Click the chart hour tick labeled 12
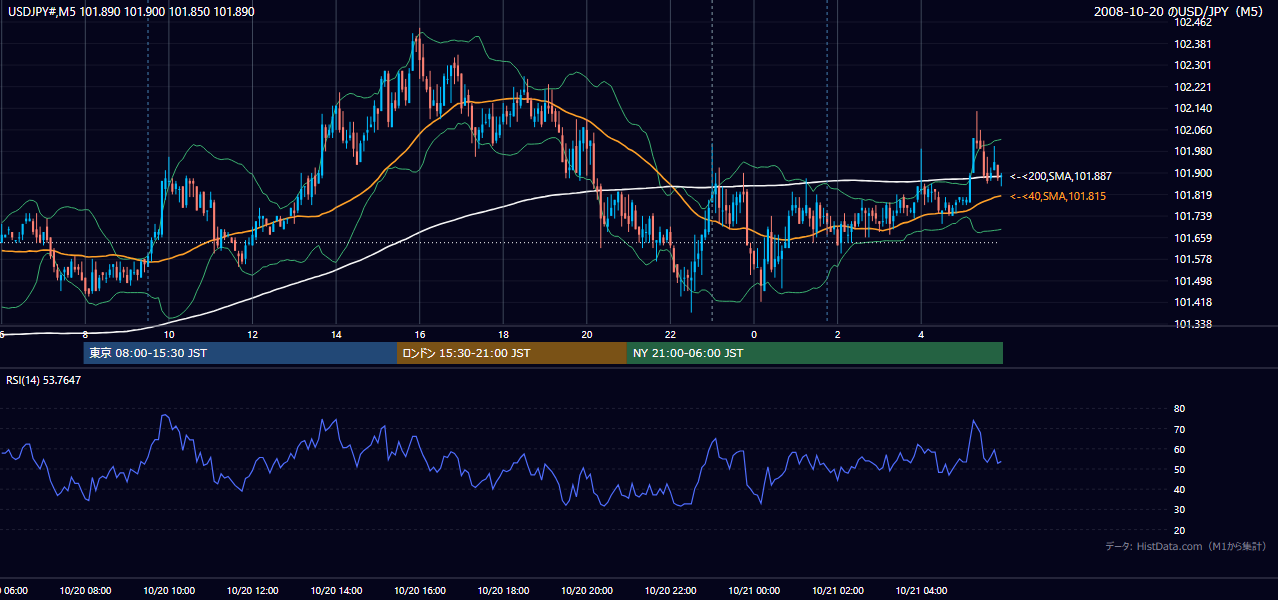The image size is (1278, 600). point(252,334)
